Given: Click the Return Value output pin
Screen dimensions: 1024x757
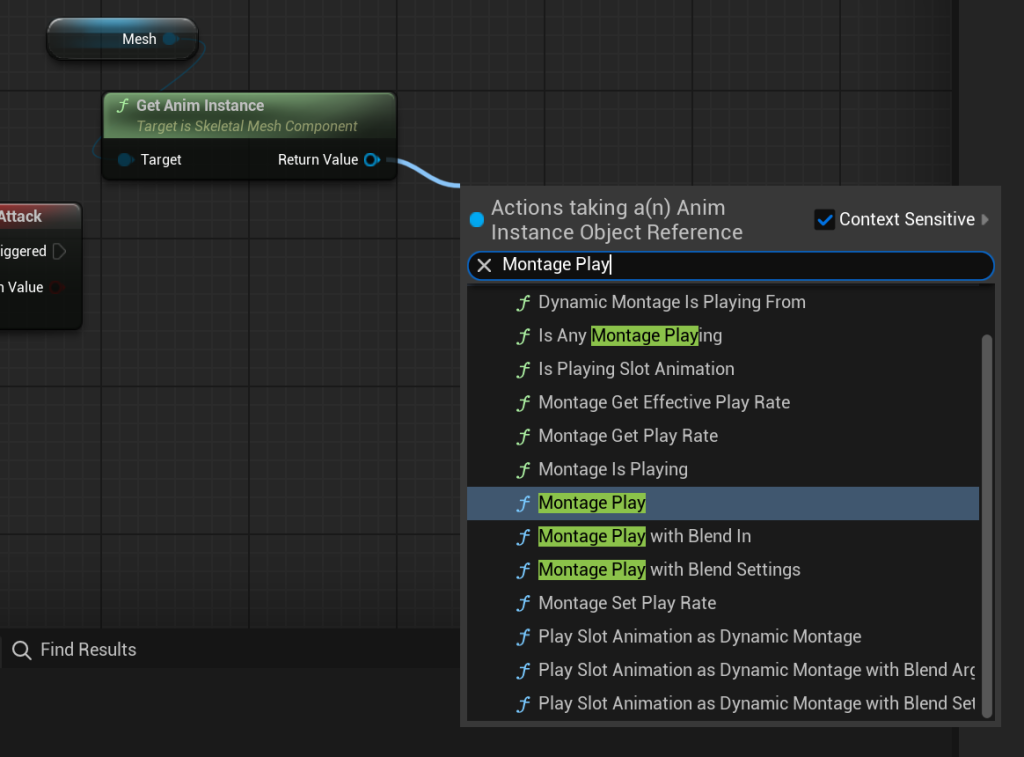Looking at the screenshot, I should pos(372,159).
